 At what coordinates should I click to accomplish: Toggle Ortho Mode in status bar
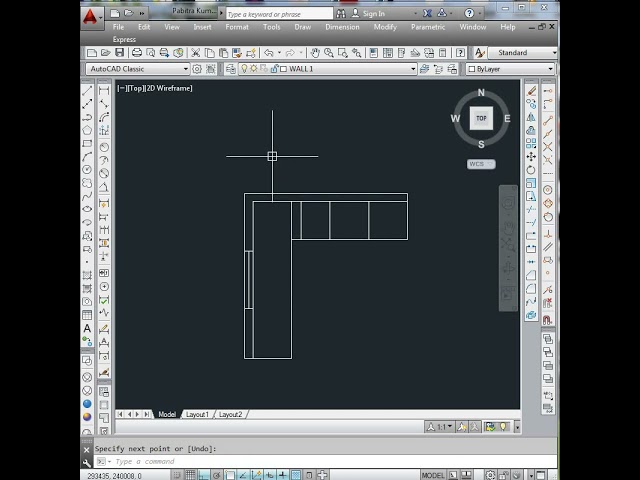tap(204, 475)
